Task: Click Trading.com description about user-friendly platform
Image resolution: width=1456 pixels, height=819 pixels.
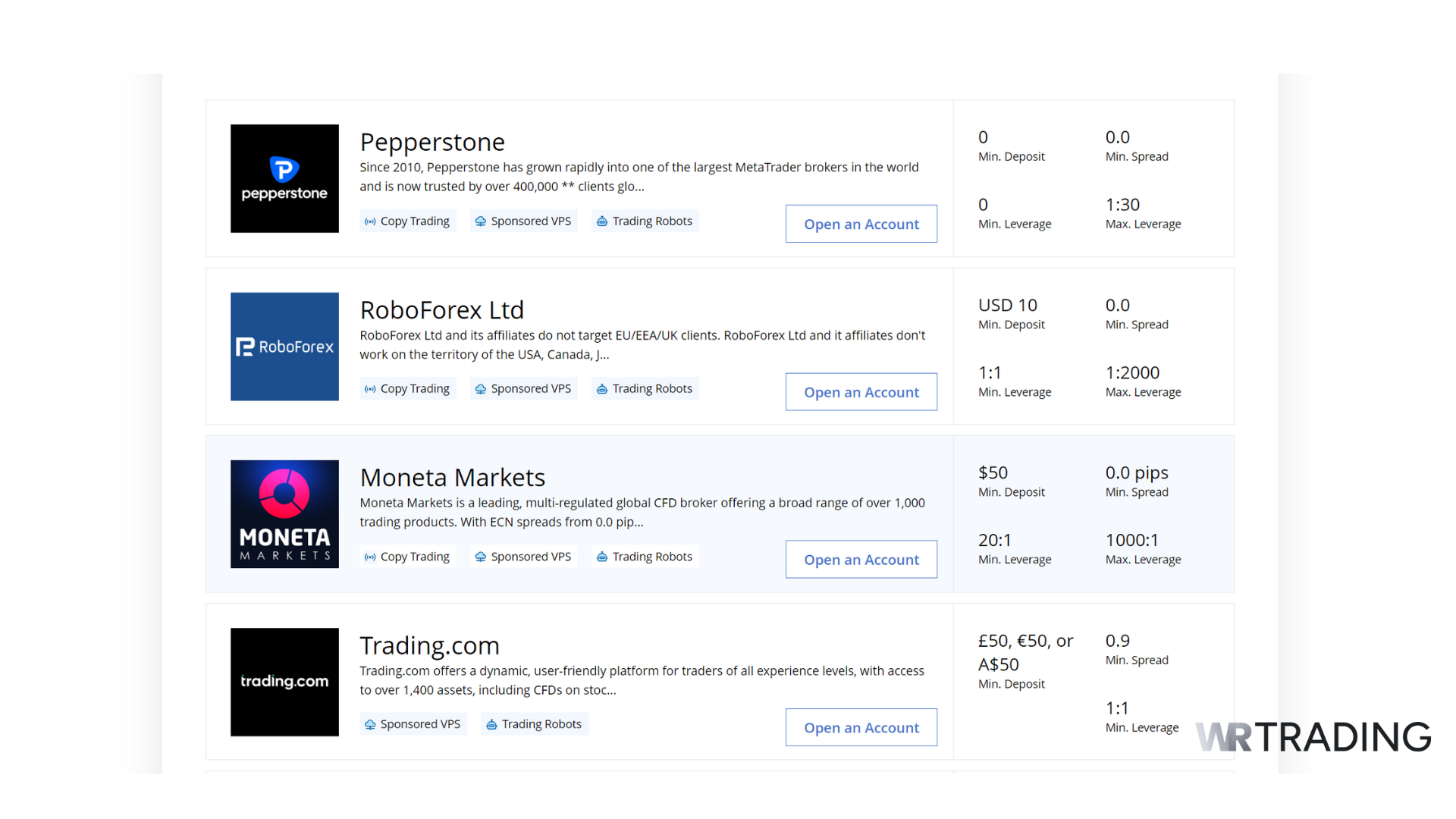Action: [x=642, y=680]
